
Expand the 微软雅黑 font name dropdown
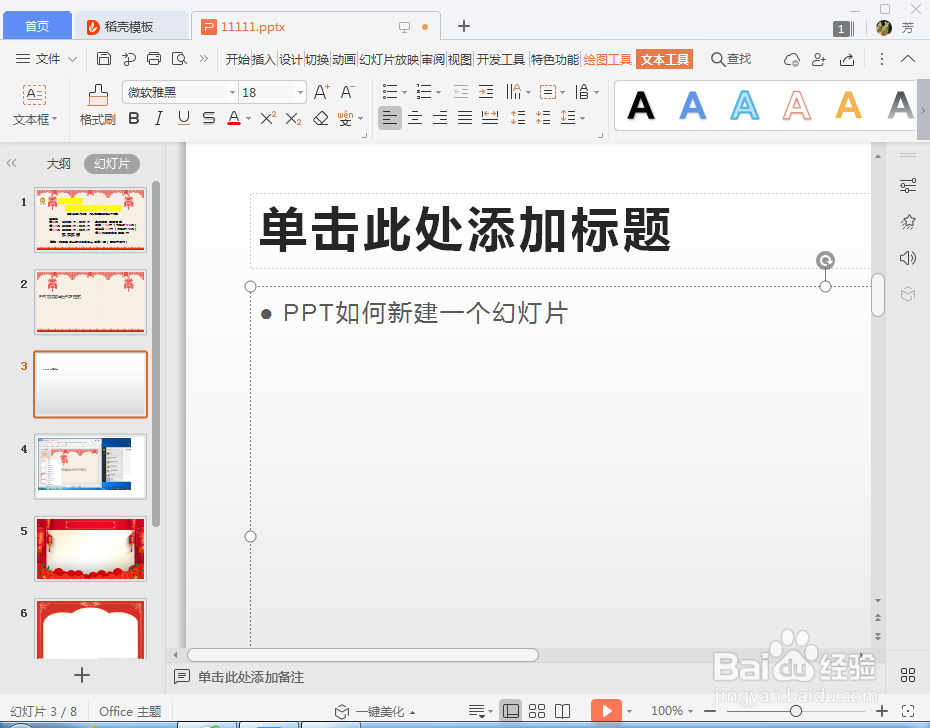(232, 91)
